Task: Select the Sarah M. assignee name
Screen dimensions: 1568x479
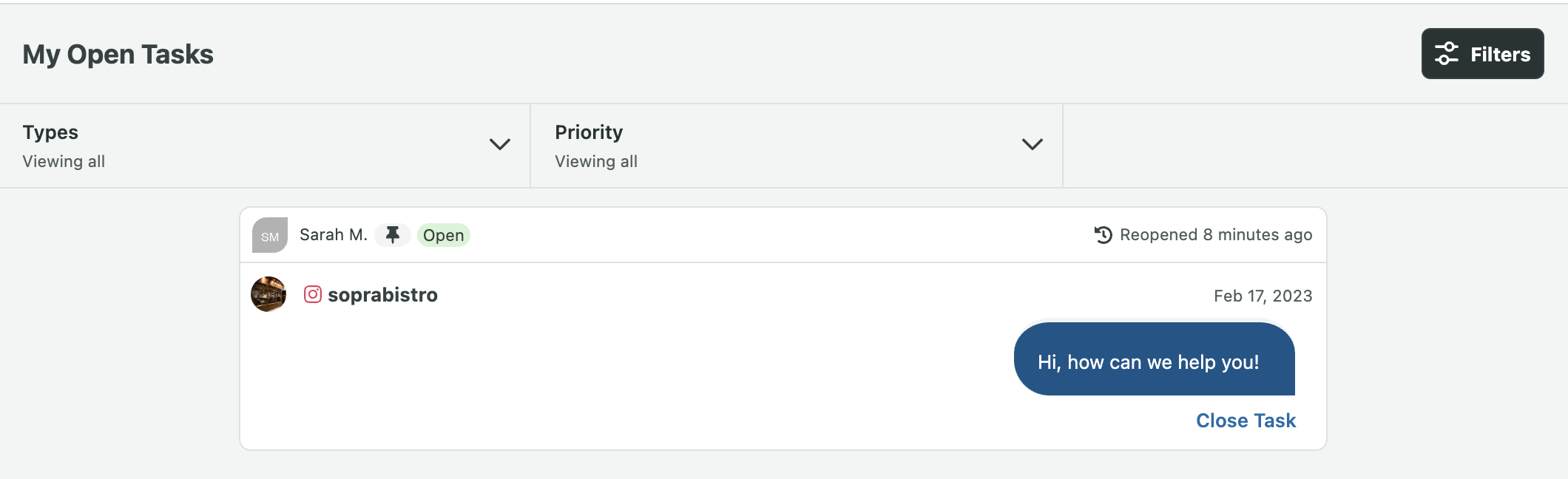Action: (334, 235)
